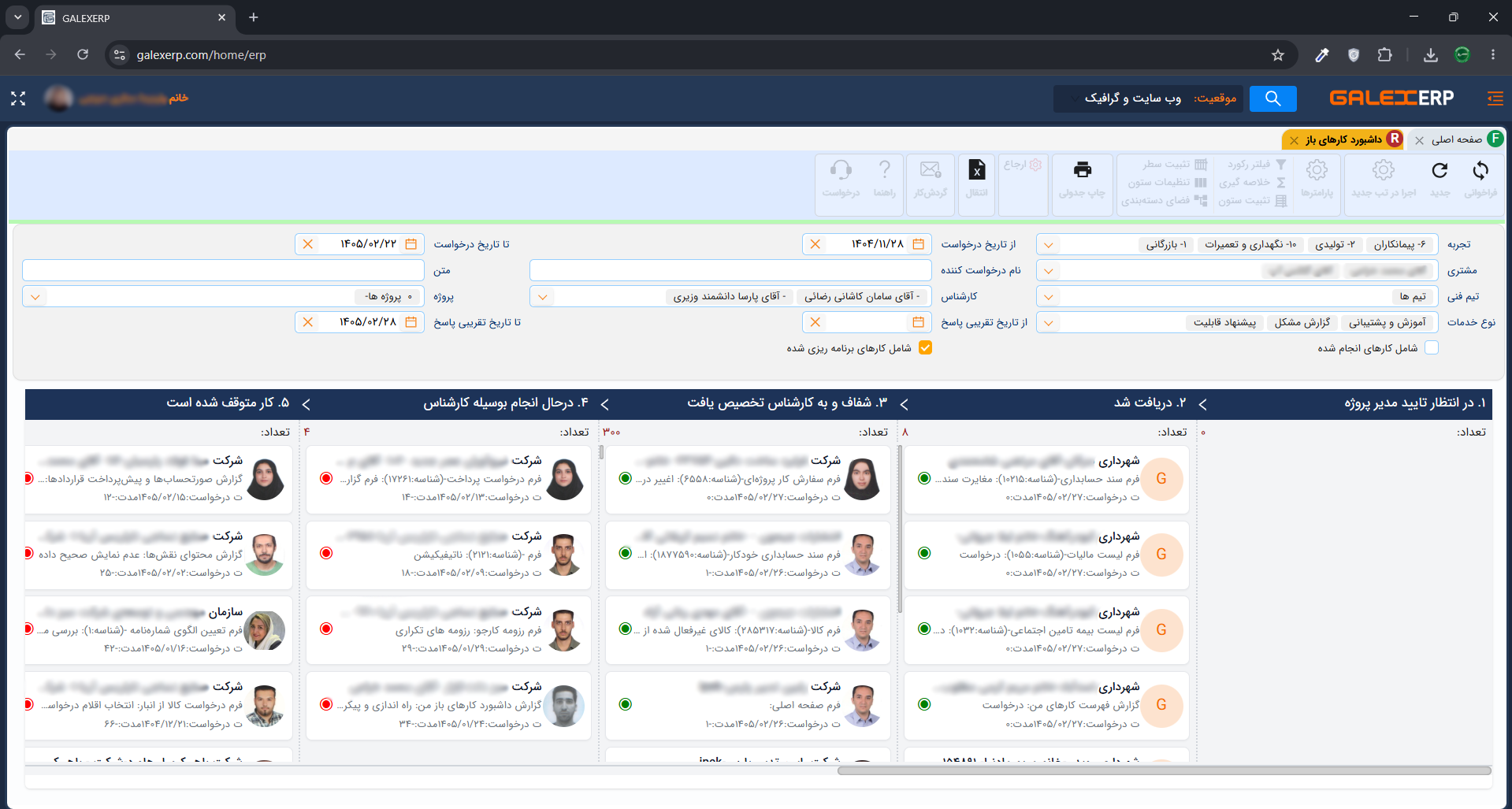Open the فرم روزمره کارجو card
Screen dimensions: 1512x809
[x=448, y=630]
